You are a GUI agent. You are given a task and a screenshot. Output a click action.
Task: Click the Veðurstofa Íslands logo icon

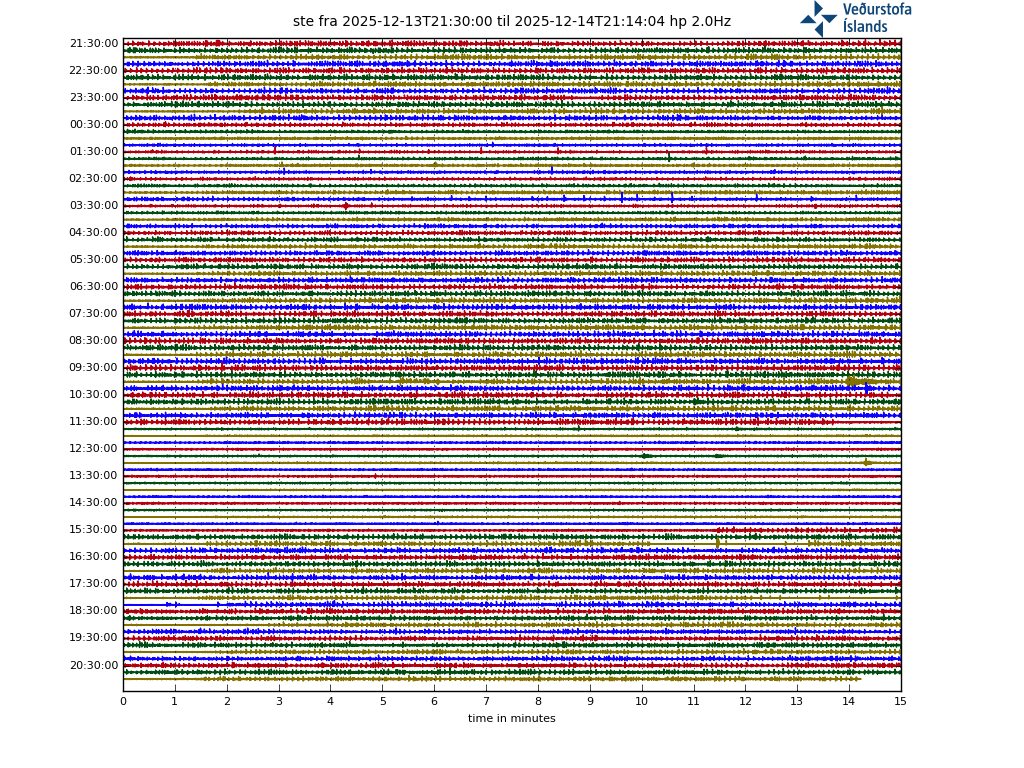click(818, 18)
